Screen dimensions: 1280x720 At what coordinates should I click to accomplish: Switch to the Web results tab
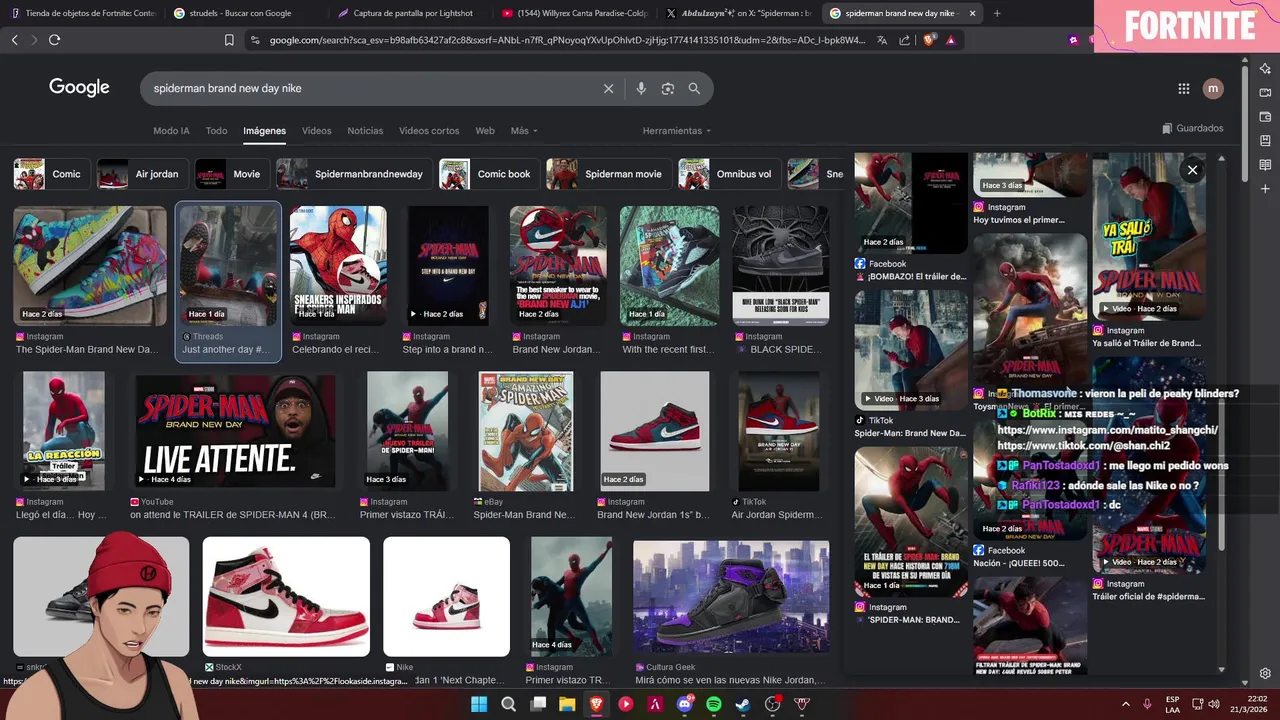coord(485,131)
